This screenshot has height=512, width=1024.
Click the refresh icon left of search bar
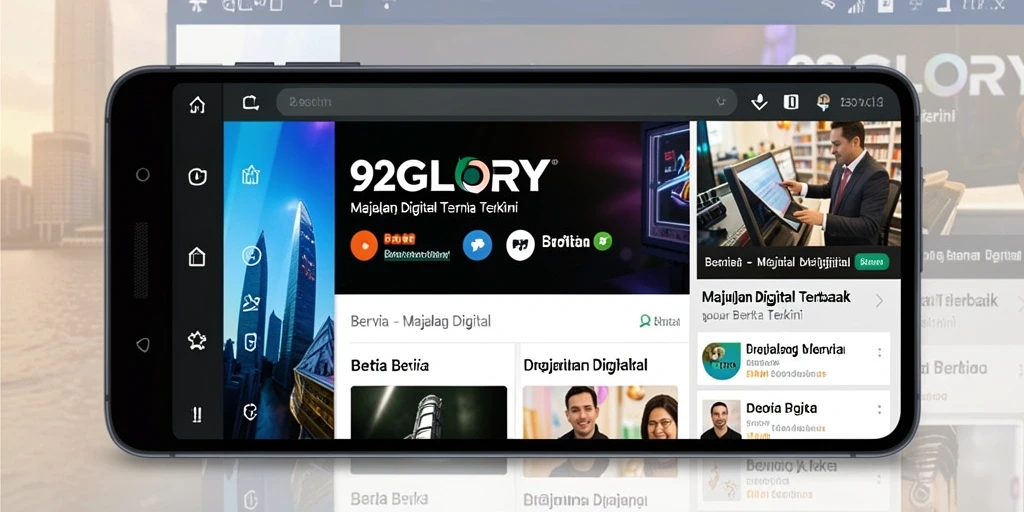pyautogui.click(x=251, y=103)
